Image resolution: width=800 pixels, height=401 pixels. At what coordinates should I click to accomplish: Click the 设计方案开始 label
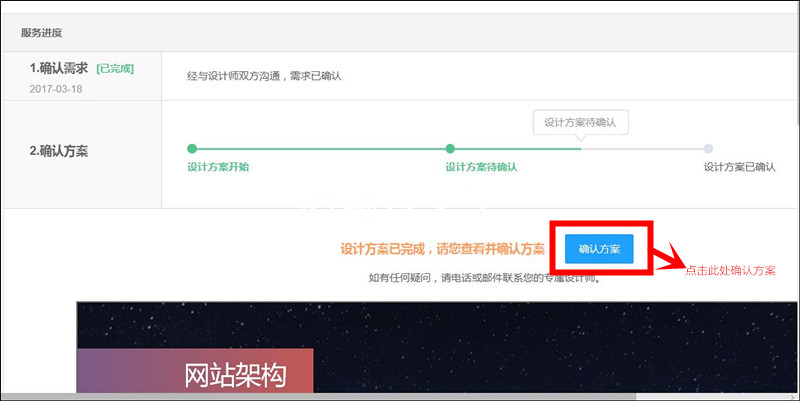click(x=218, y=167)
